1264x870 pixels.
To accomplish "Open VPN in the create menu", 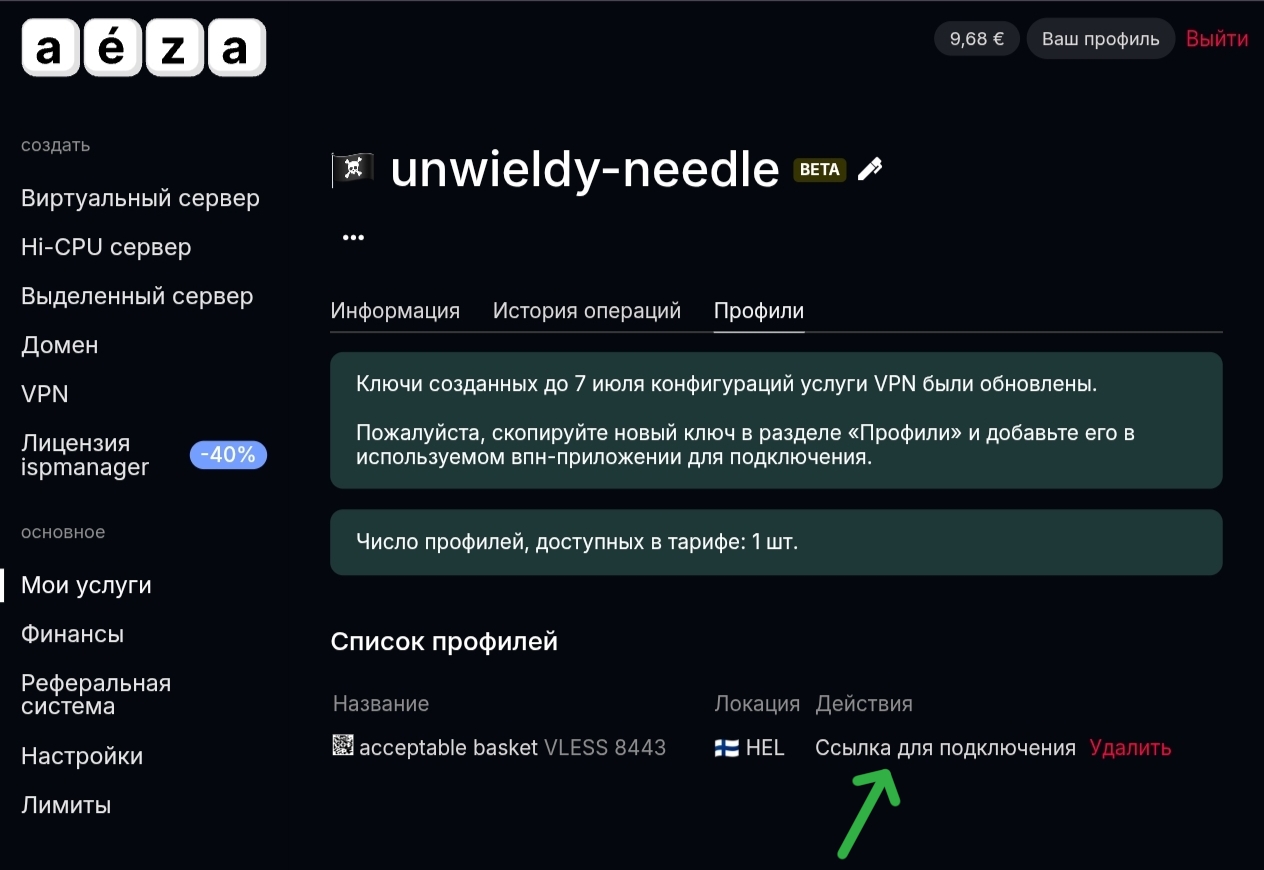I will click(45, 394).
